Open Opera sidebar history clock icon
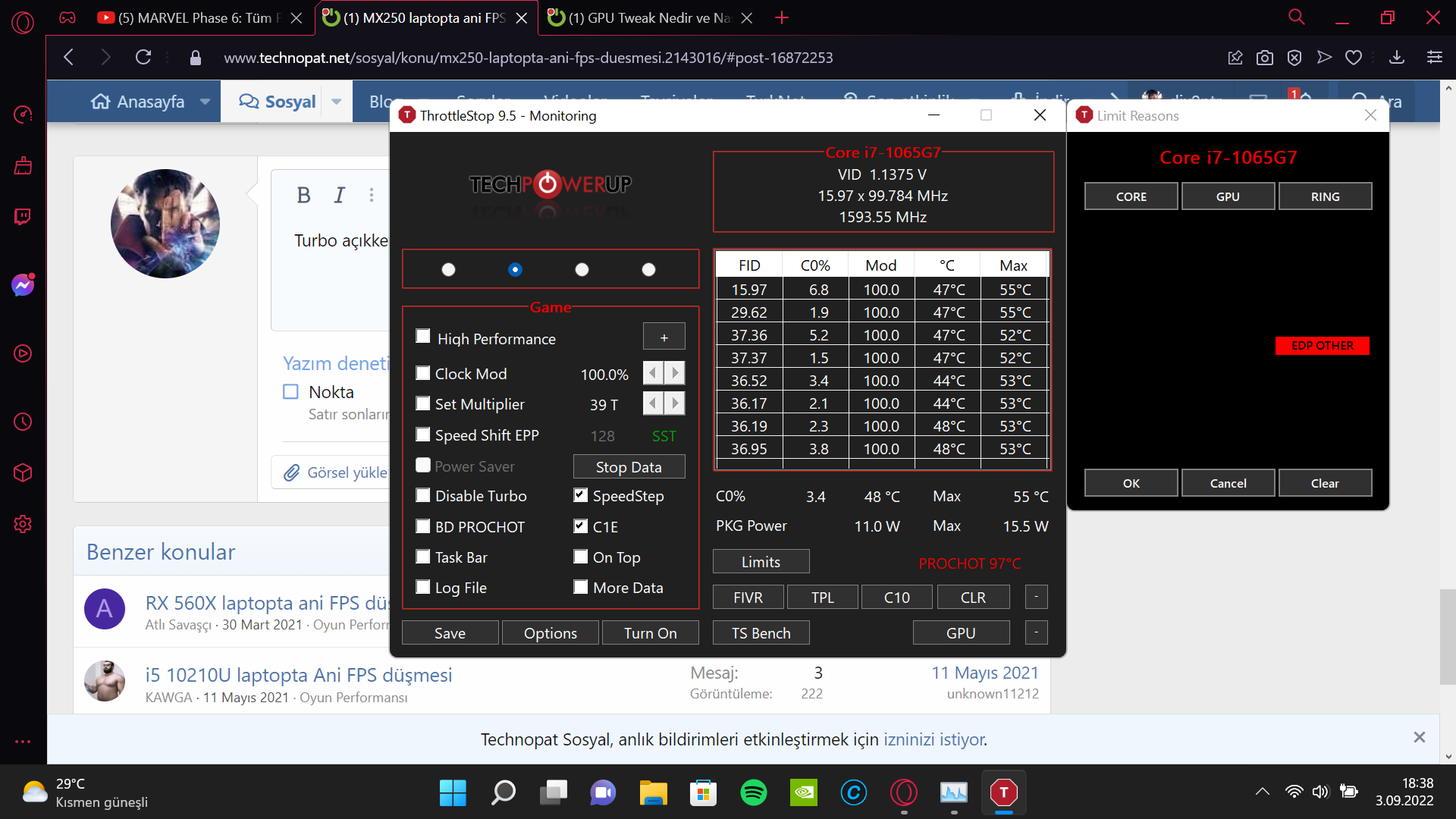The image size is (1456, 819). tap(23, 422)
